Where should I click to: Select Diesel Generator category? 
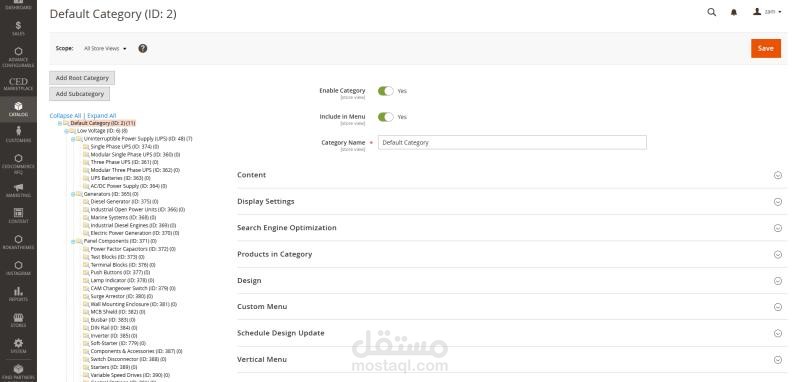124,202
